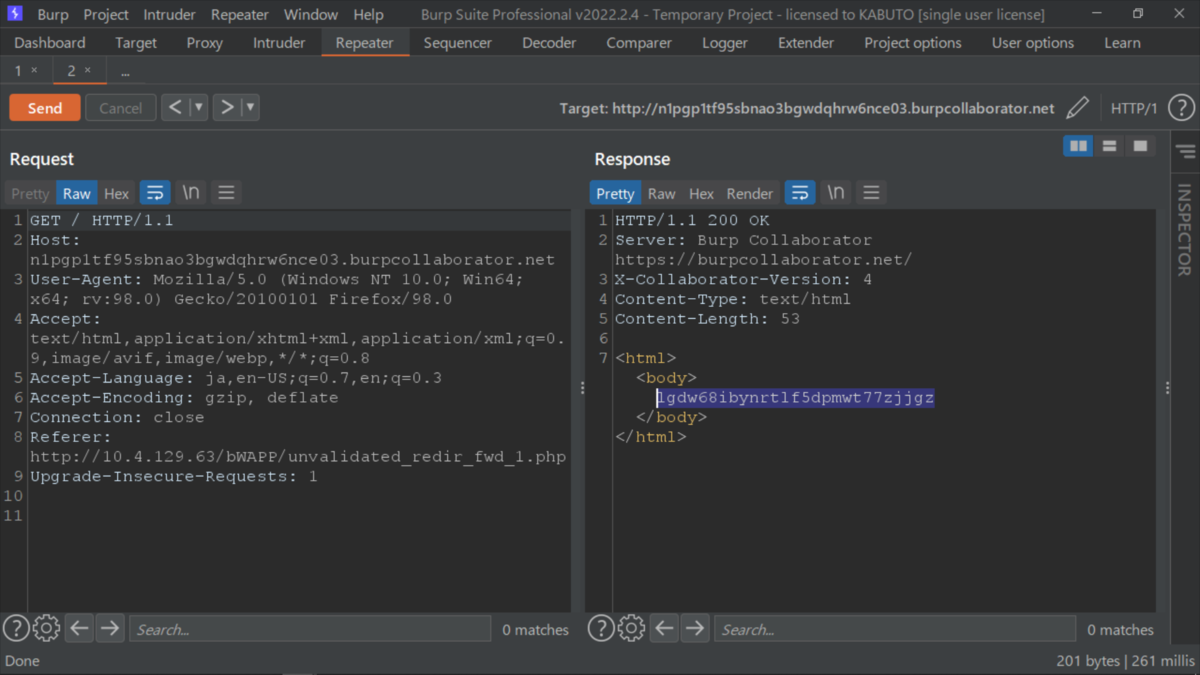Open the Help menu
The height and width of the screenshot is (675, 1200).
pyautogui.click(x=368, y=15)
